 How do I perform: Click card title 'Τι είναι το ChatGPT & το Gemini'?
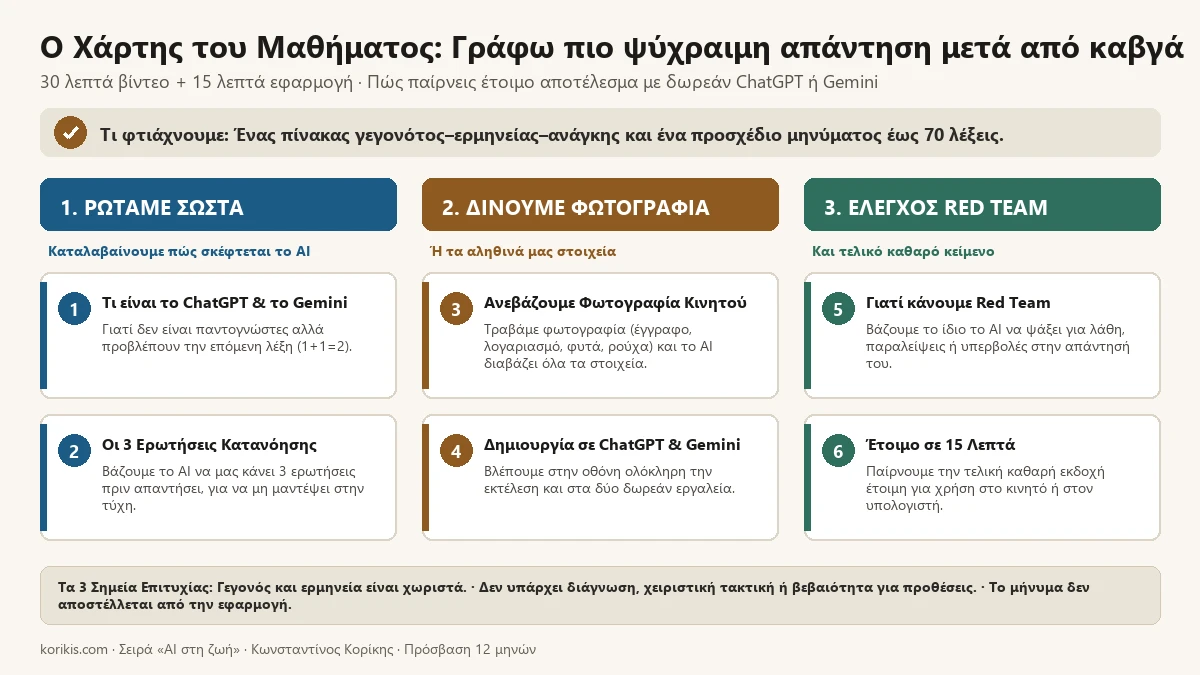point(225,303)
